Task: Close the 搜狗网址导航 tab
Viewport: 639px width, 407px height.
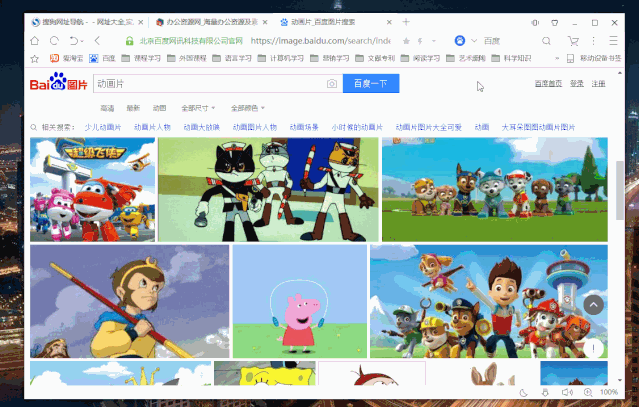Action: click(x=141, y=22)
